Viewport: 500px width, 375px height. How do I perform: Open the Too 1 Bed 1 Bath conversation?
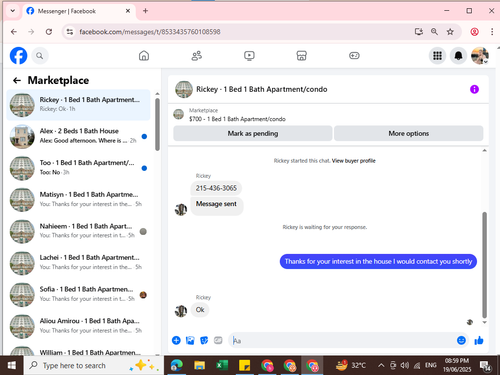[x=78, y=168]
